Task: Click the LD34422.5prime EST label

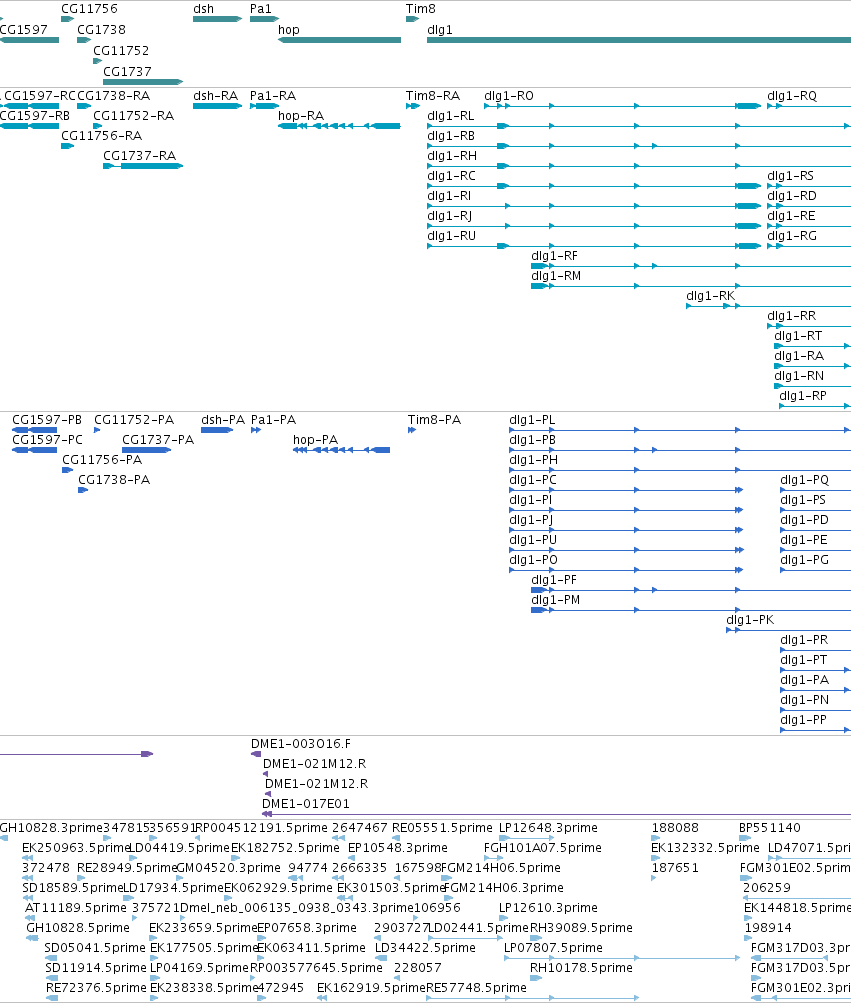Action: [x=426, y=948]
